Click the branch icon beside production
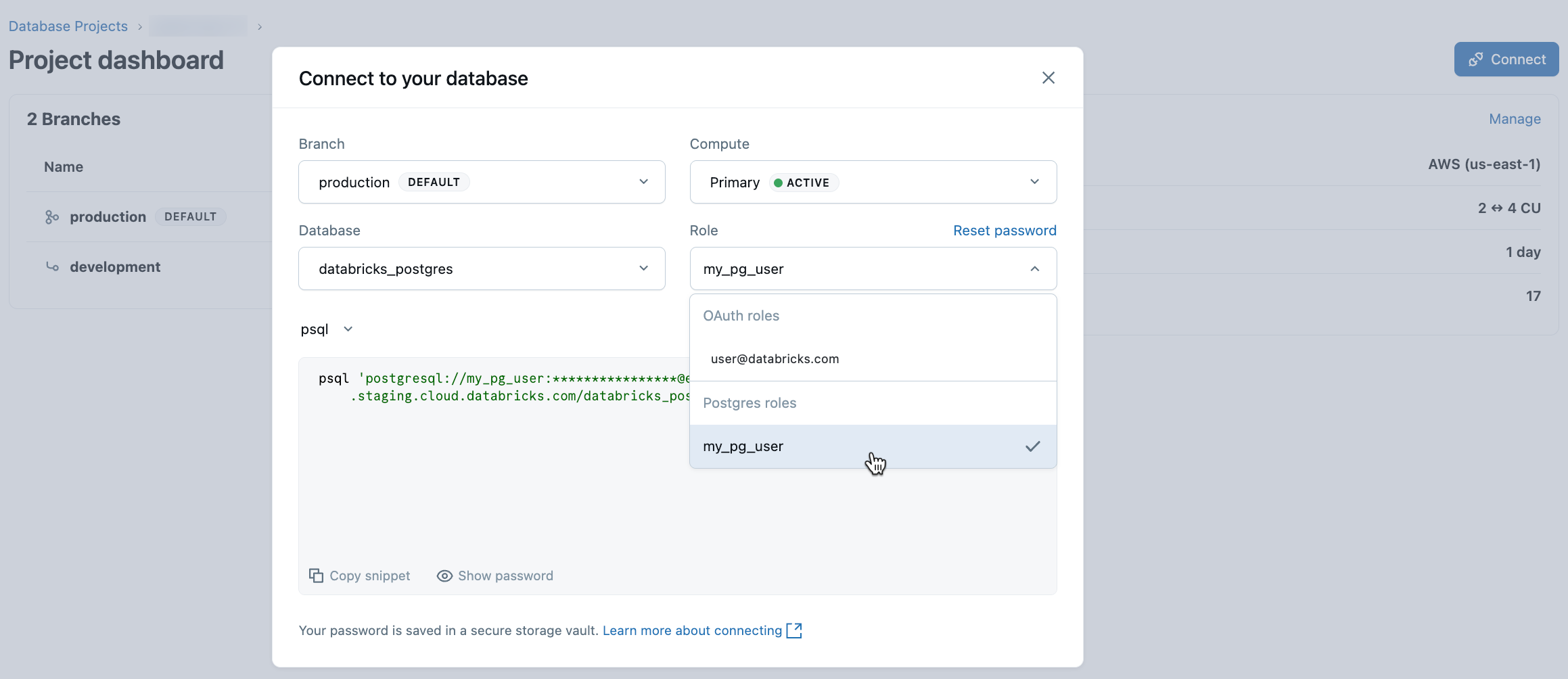The image size is (1568, 679). pyautogui.click(x=52, y=216)
